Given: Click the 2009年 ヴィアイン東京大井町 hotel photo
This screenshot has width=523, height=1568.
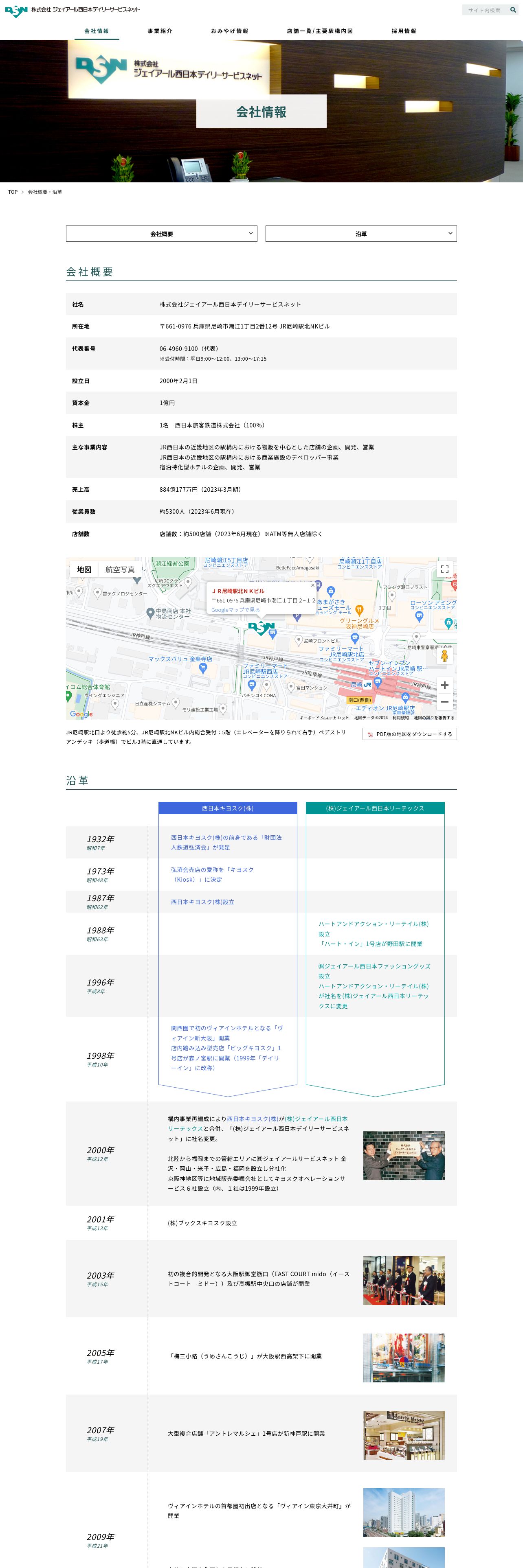Looking at the screenshot, I should [x=404, y=1513].
